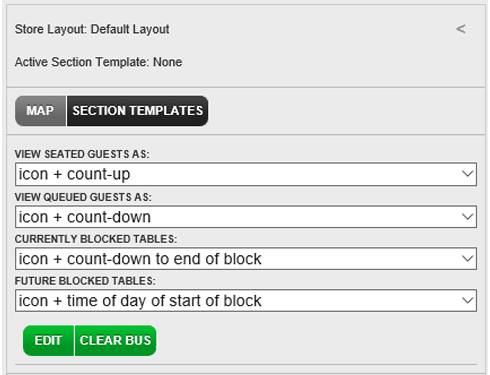Click the EDIT button

(48, 340)
